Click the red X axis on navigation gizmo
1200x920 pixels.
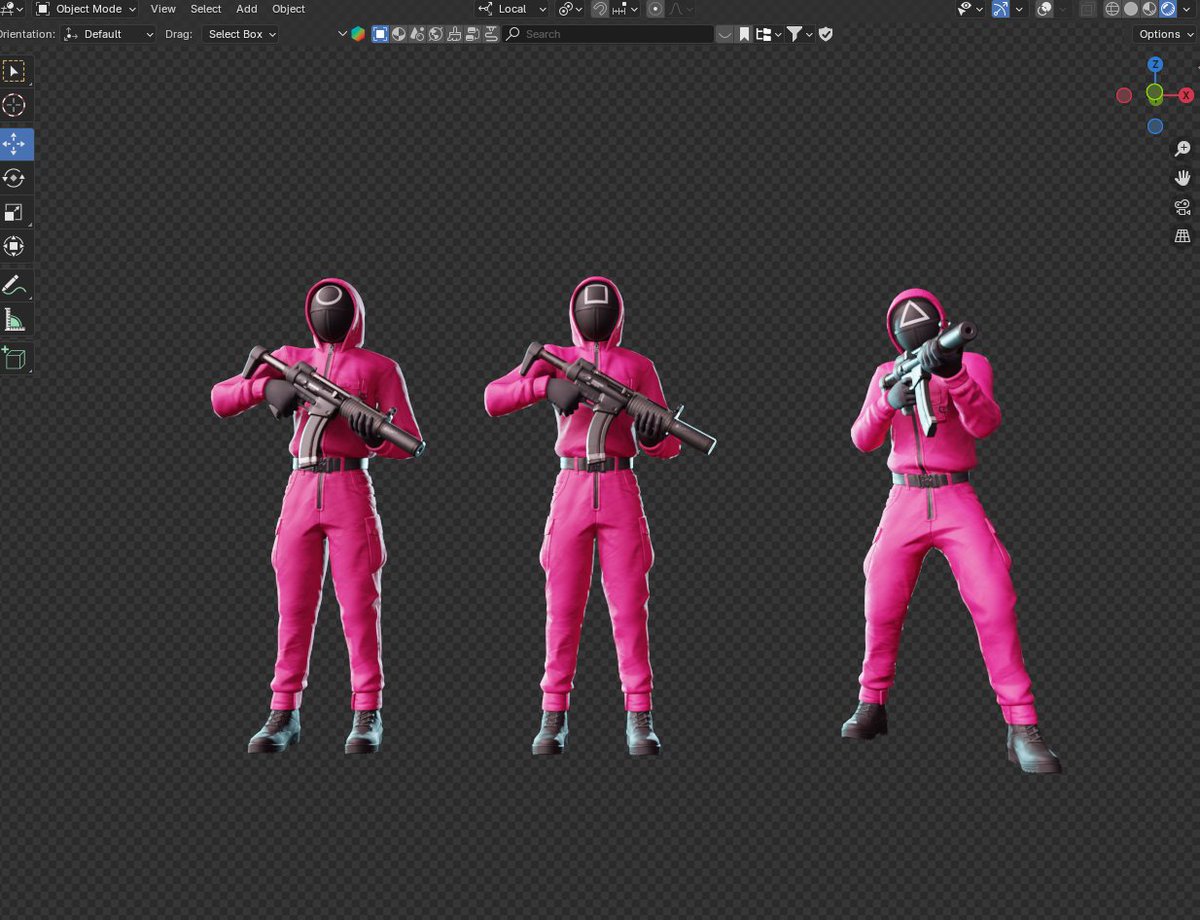coord(1186,96)
